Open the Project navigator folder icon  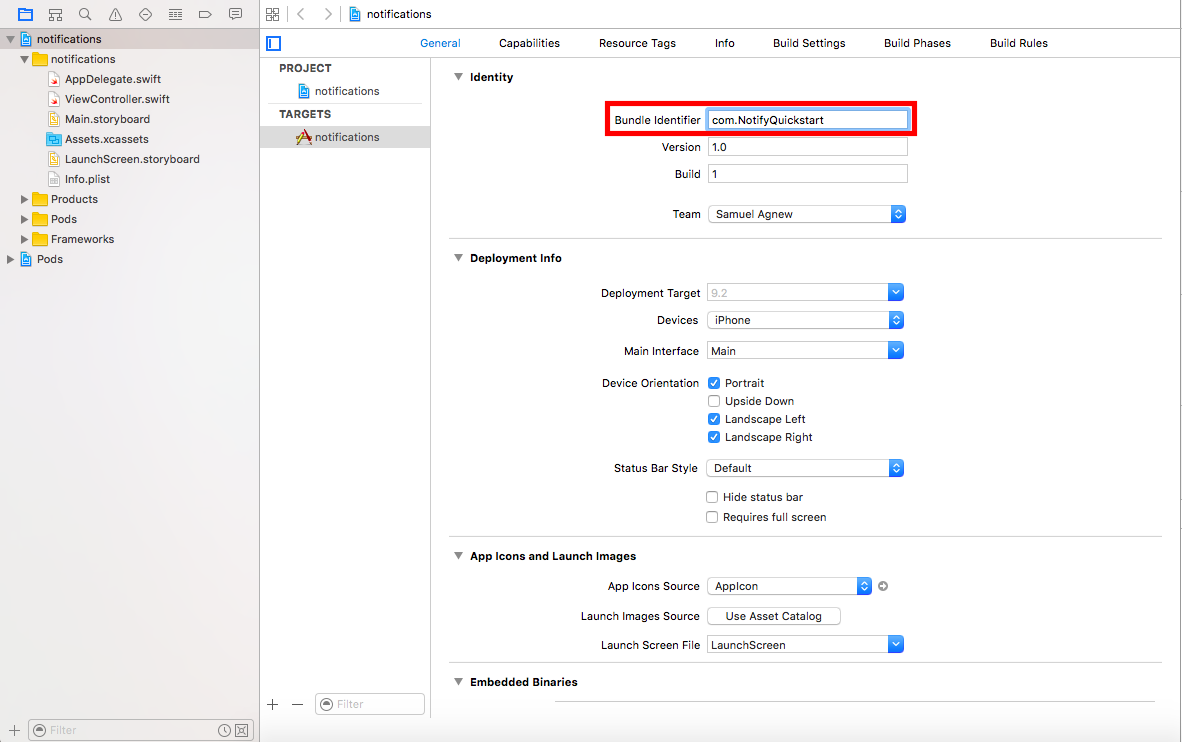tap(25, 14)
